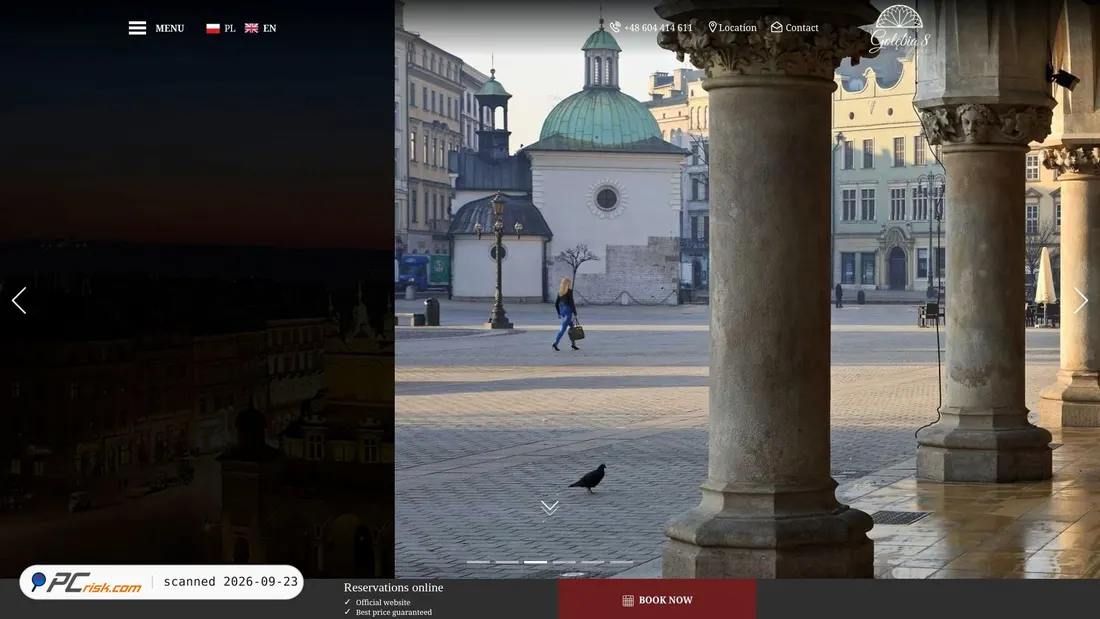Jump to the sixth slide indicator
This screenshot has height=619, width=1100.
[x=622, y=562]
